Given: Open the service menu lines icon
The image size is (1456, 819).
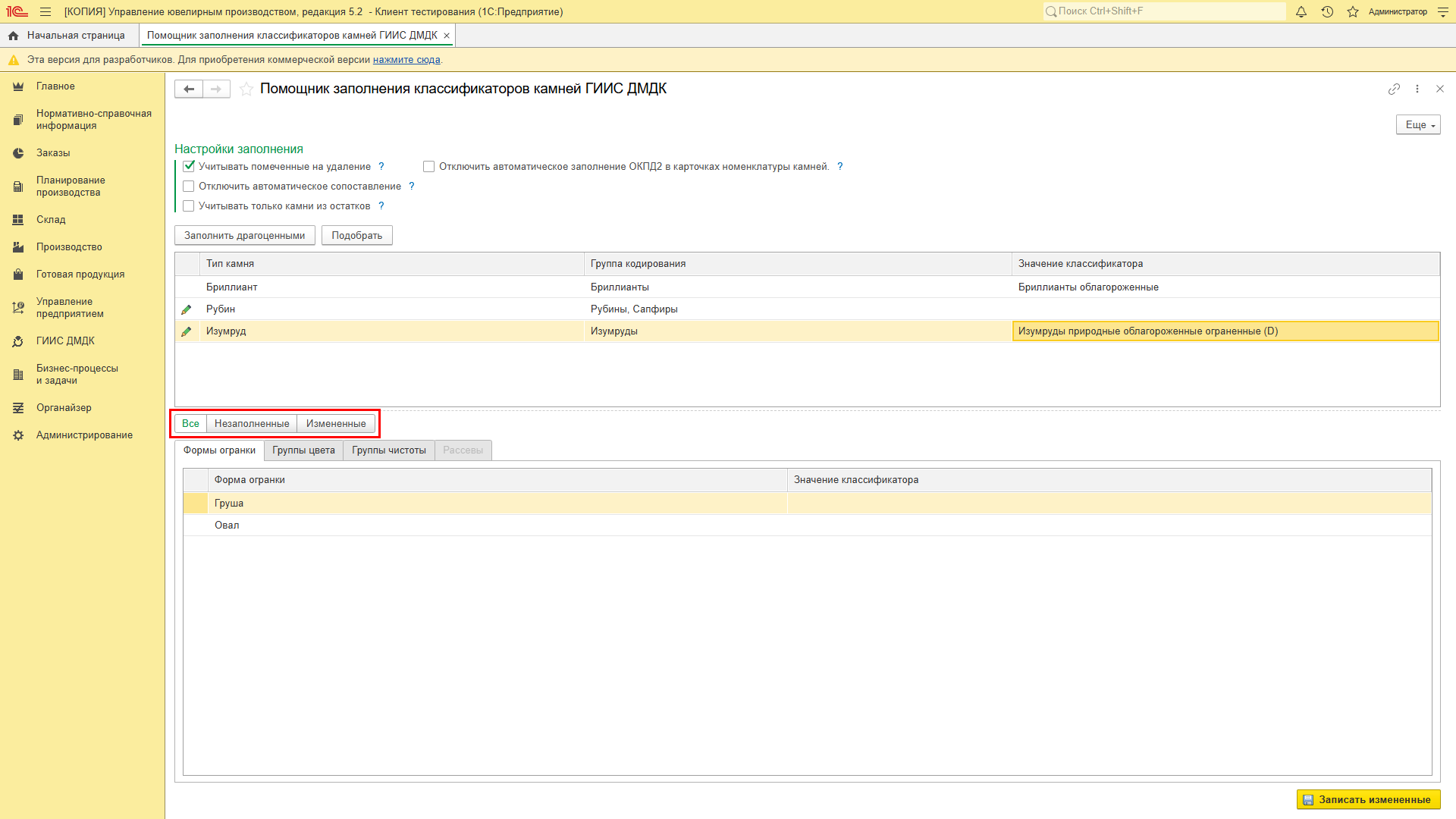Looking at the screenshot, I should pyautogui.click(x=1443, y=11).
